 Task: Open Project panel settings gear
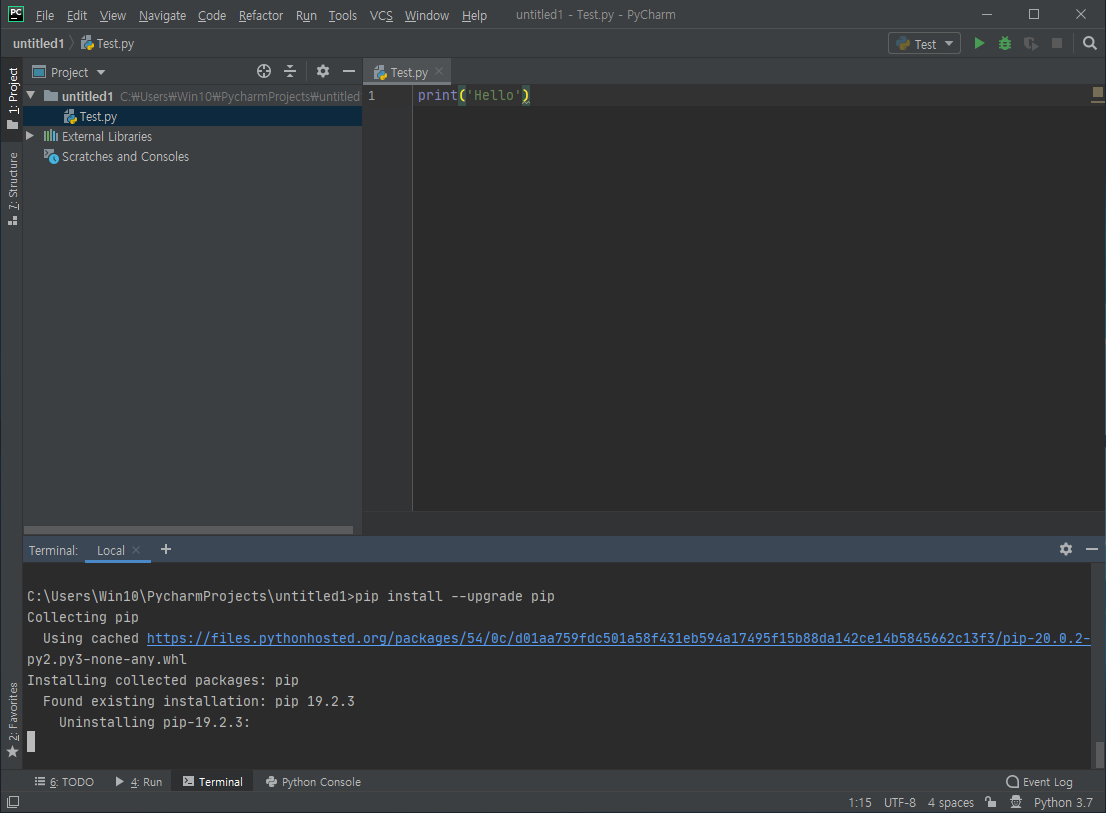[322, 71]
